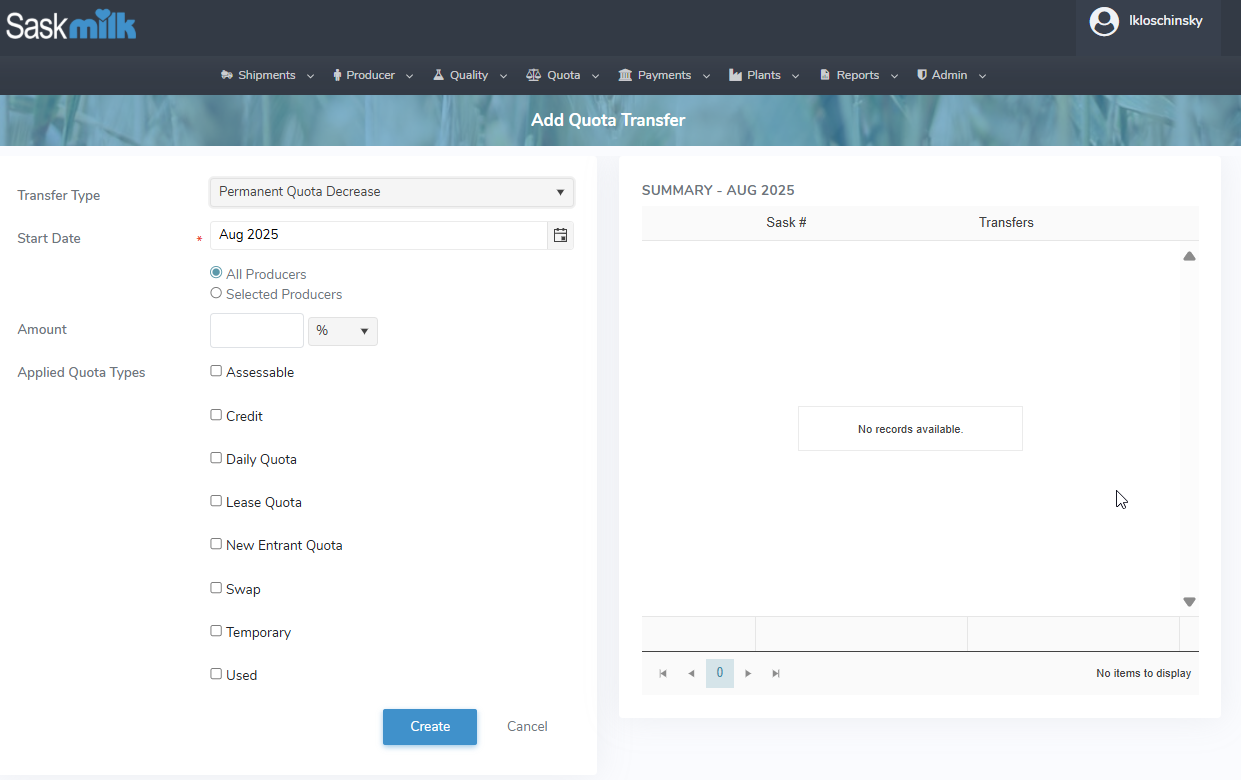The width and height of the screenshot is (1241, 780).
Task: Click the Cancel link
Action: 527,727
